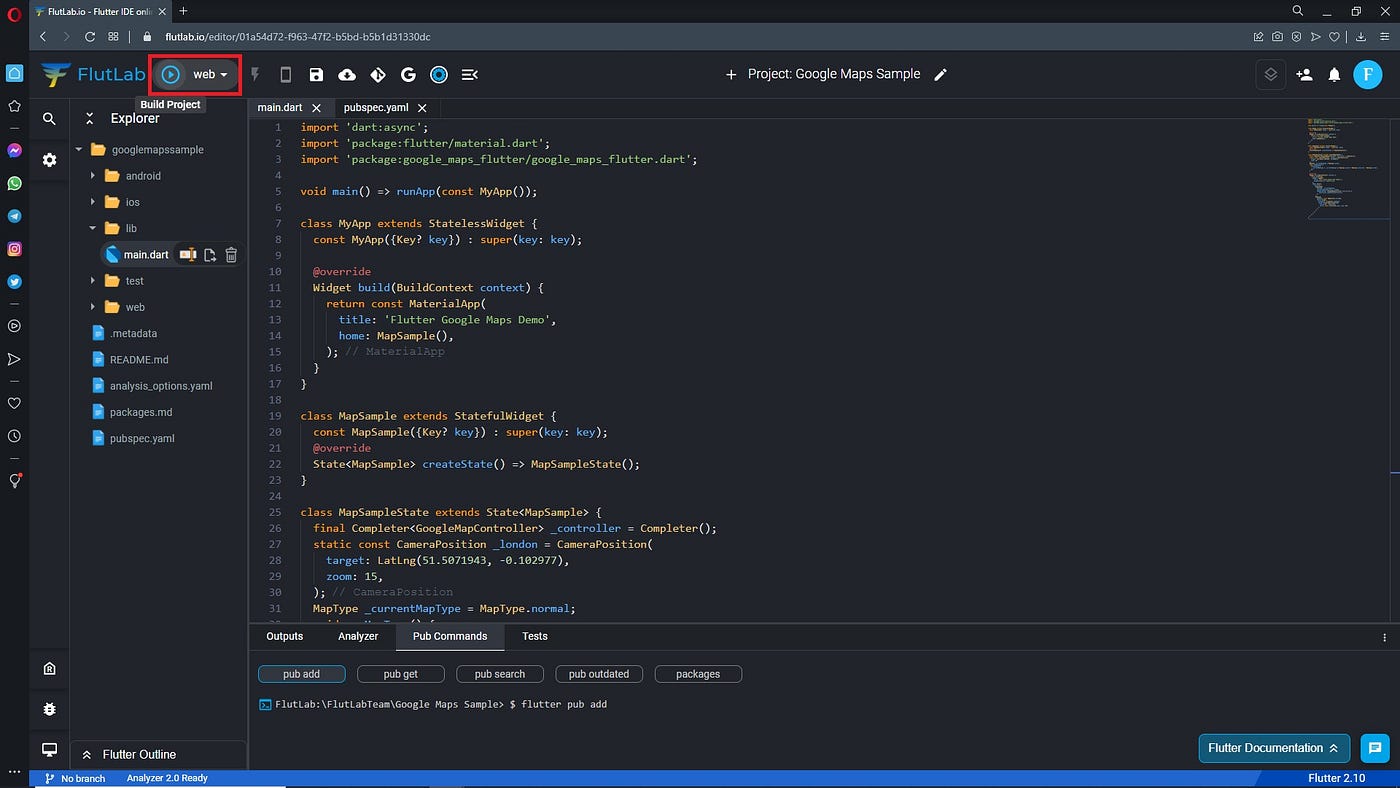Open the settings gear in side panel
Screen dimensions: 1400x788
(x=49, y=159)
